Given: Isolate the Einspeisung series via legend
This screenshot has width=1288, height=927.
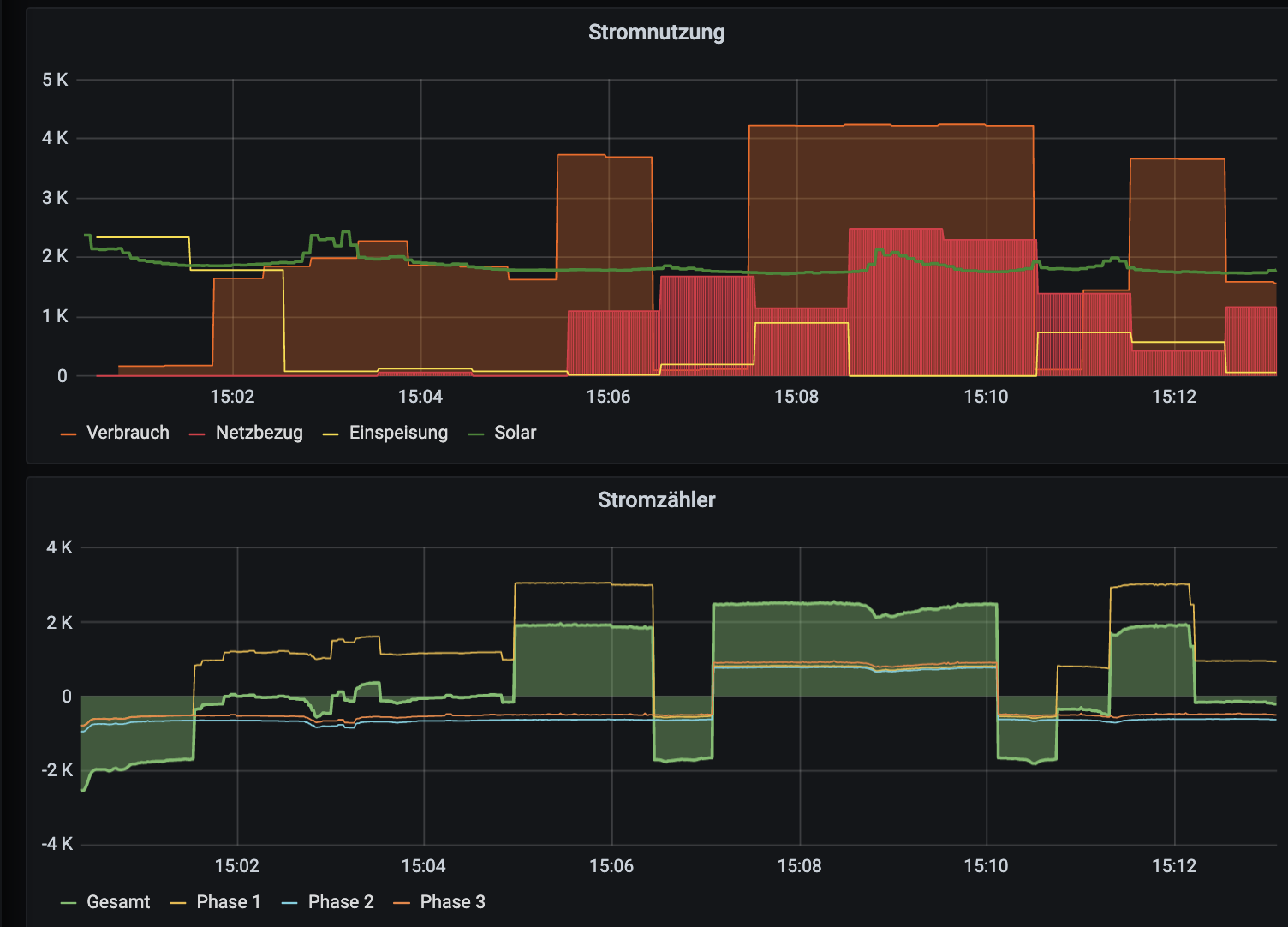Looking at the screenshot, I should [398, 433].
